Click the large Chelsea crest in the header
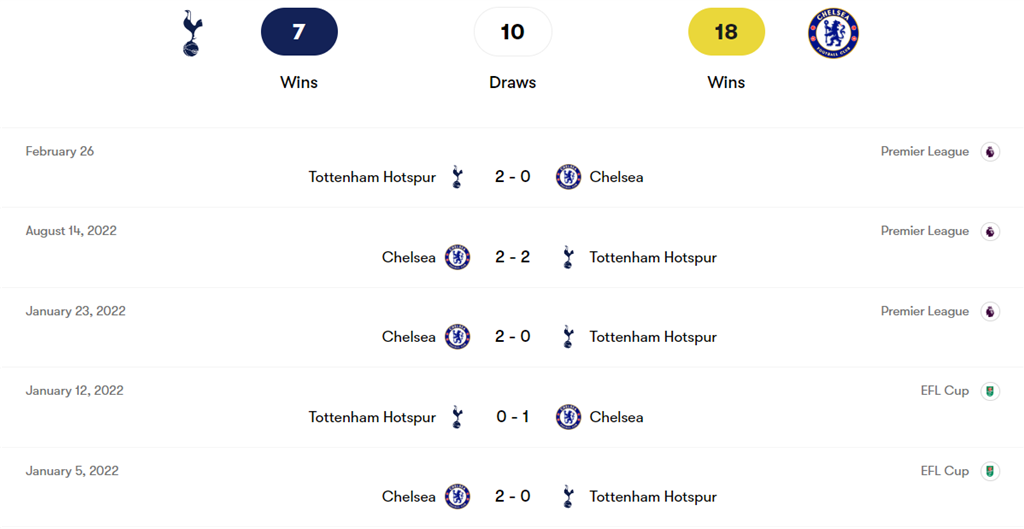 click(x=833, y=33)
